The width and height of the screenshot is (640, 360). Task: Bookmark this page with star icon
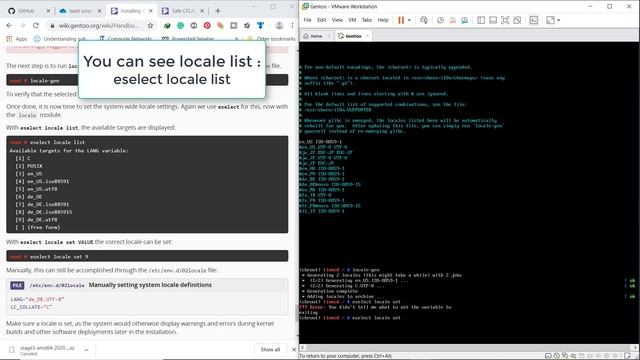point(150,25)
